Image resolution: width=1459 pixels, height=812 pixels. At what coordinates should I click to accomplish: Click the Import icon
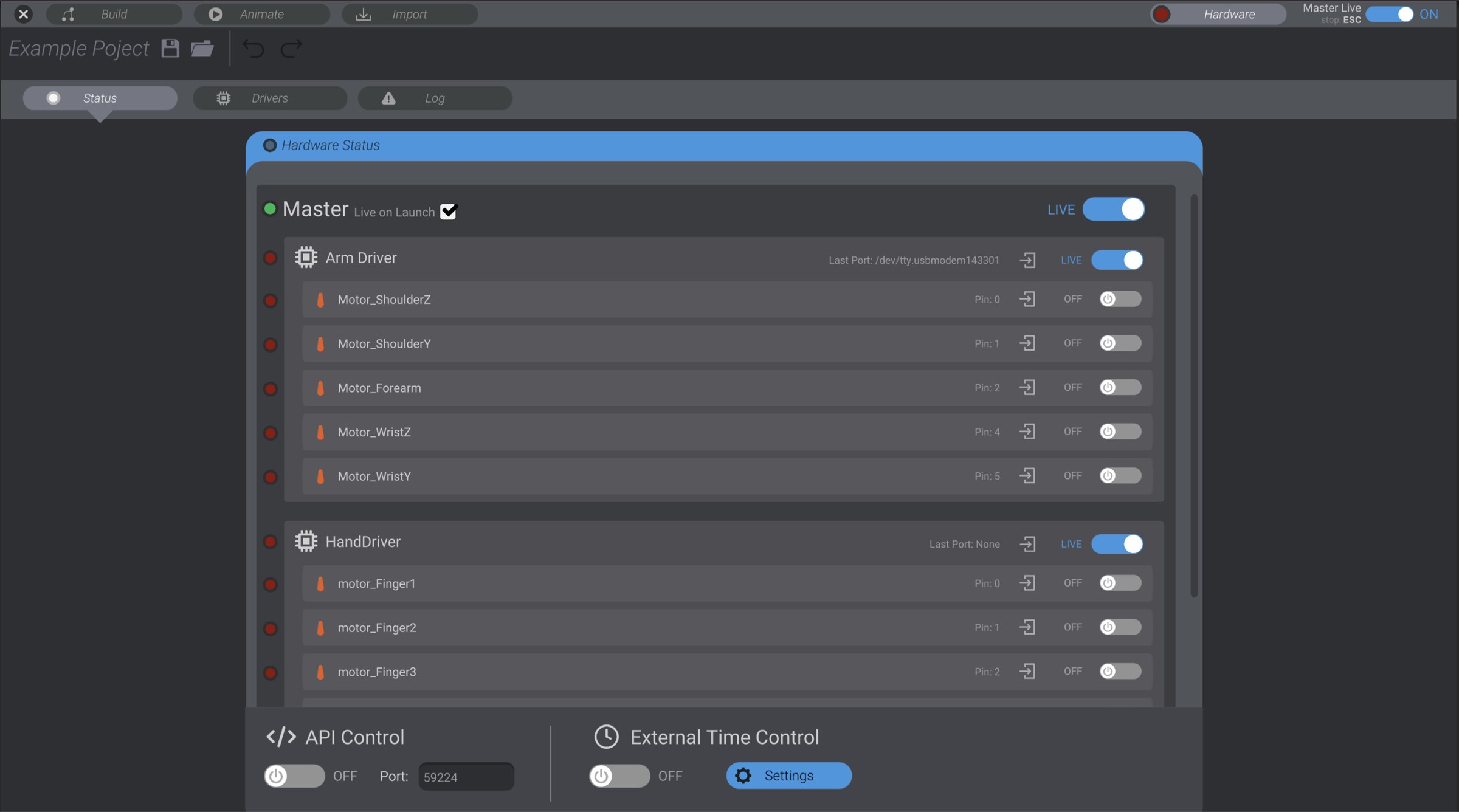[x=363, y=13]
